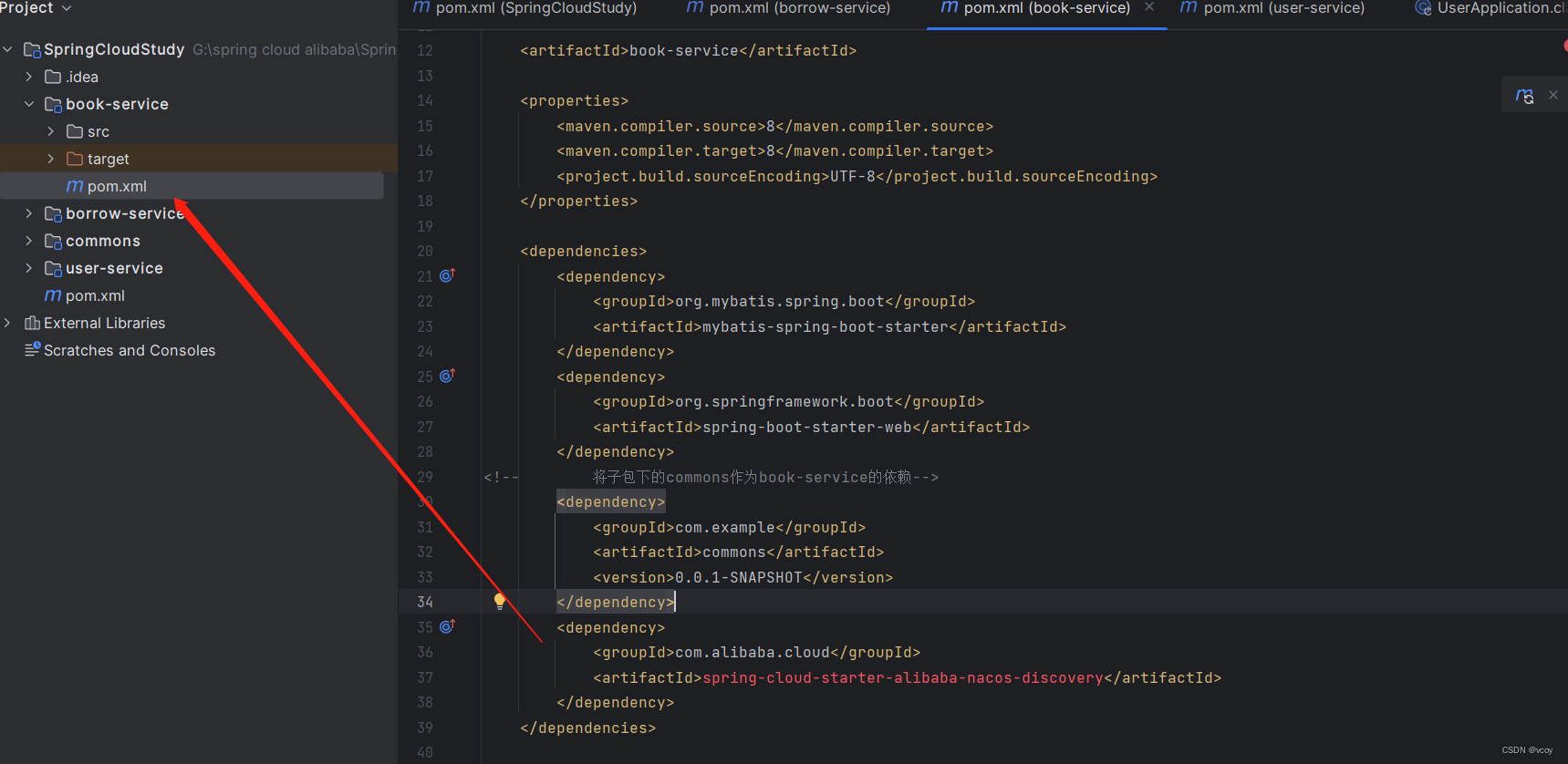1568x764 pixels.
Task: Click the Scratches and Consoles icon
Action: [x=32, y=349]
